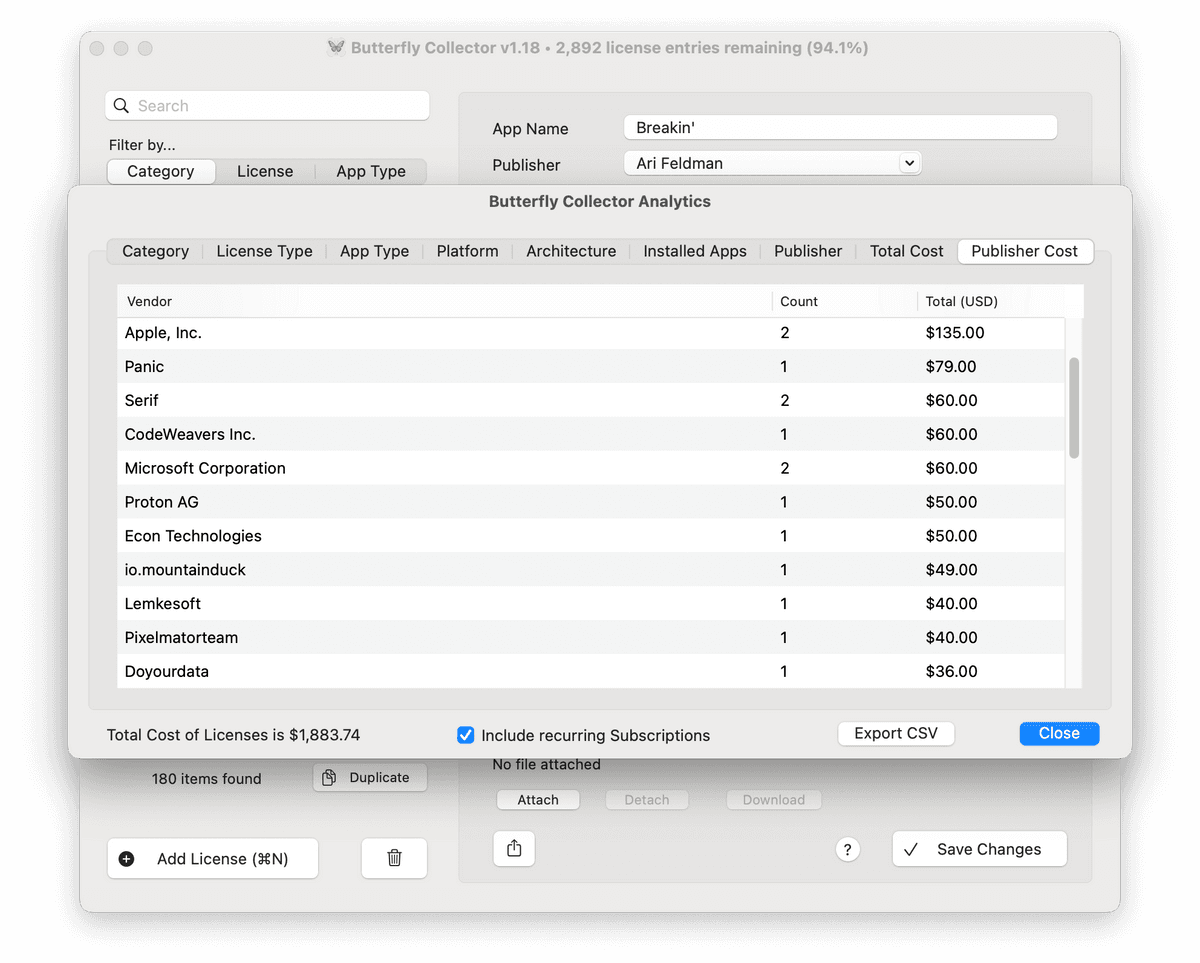Open help with question mark icon
This screenshot has height=963, width=1200.
847,850
